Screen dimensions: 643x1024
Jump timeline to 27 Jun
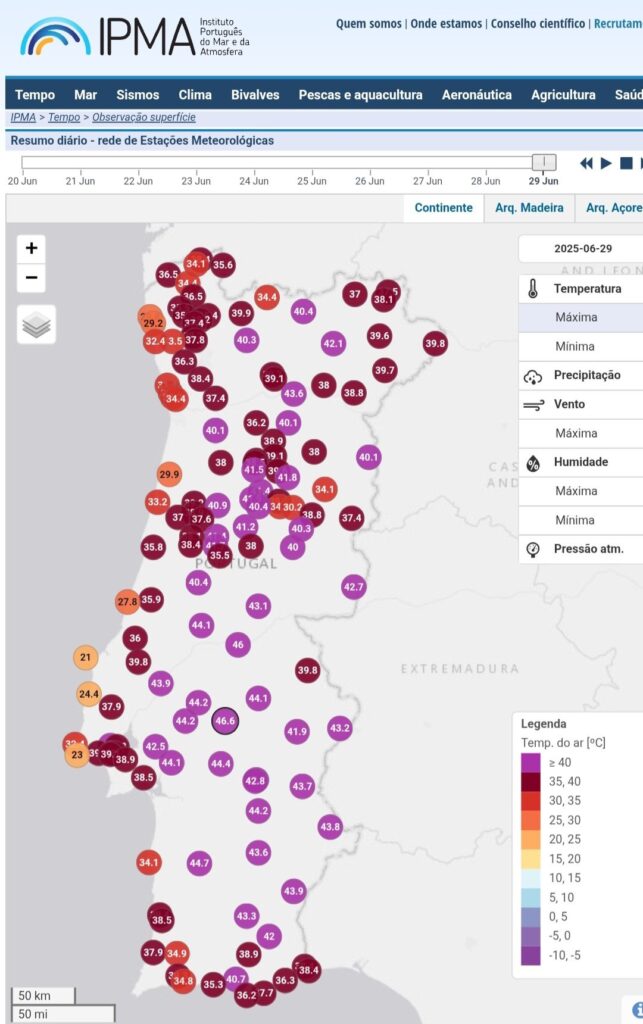428,181
